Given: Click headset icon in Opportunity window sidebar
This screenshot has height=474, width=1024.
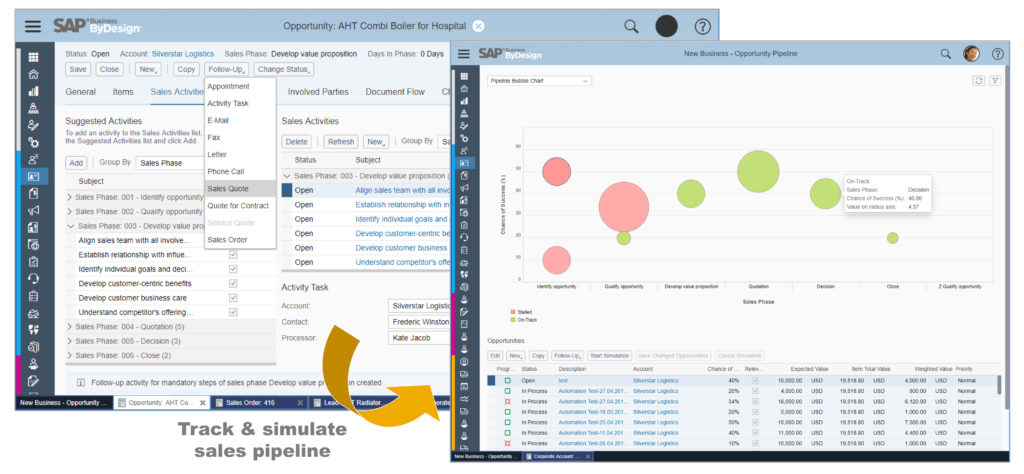Looking at the screenshot, I should (x=33, y=278).
